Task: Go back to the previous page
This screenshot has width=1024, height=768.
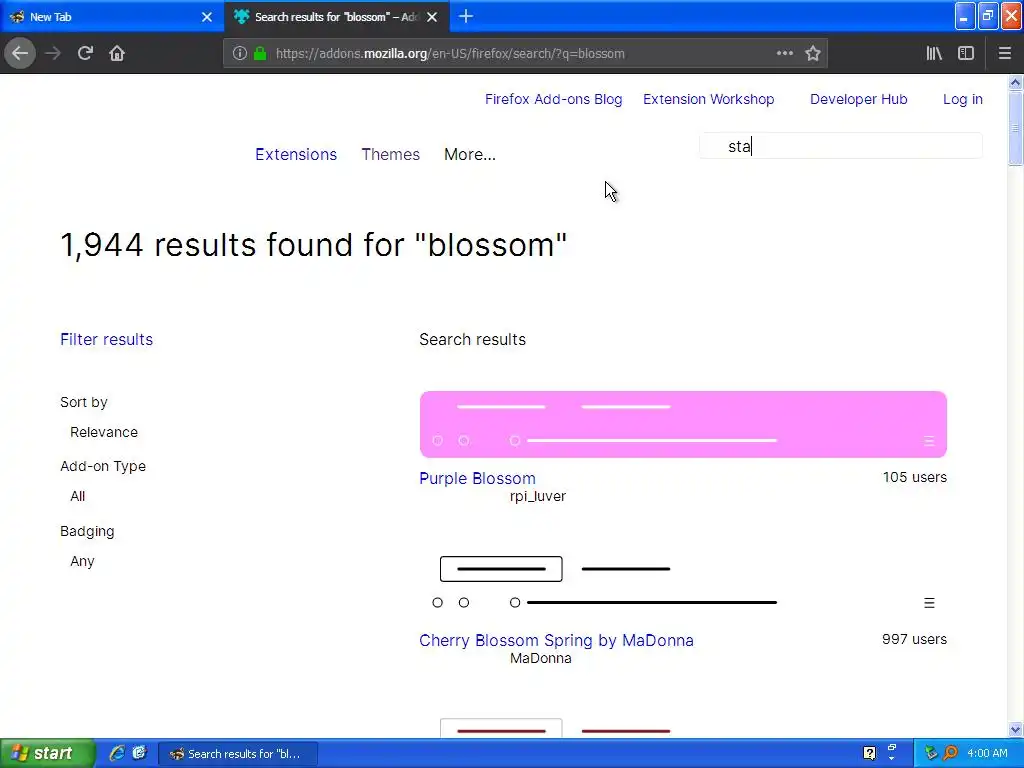Action: 20,54
